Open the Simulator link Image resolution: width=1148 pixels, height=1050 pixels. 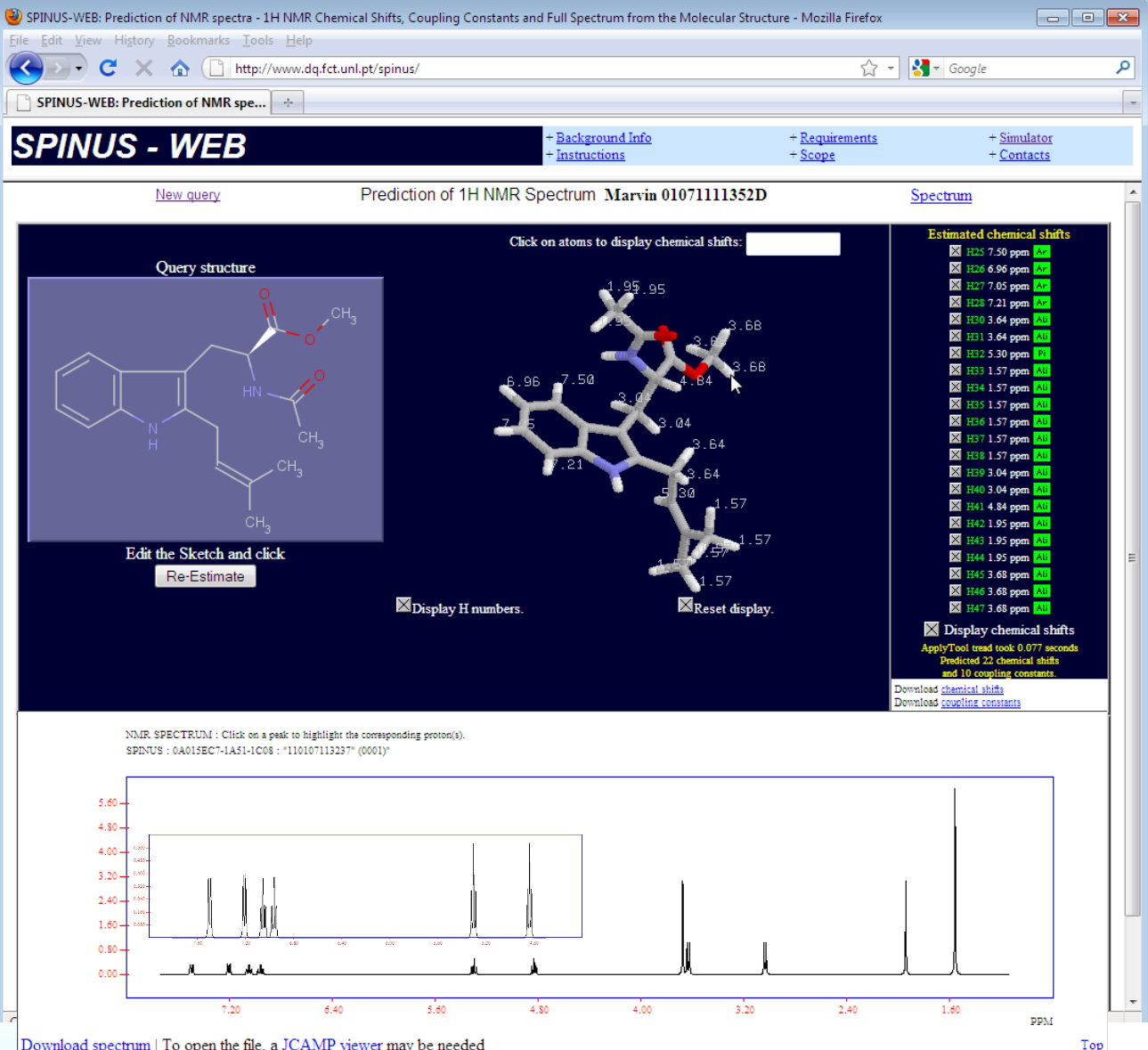point(1026,138)
